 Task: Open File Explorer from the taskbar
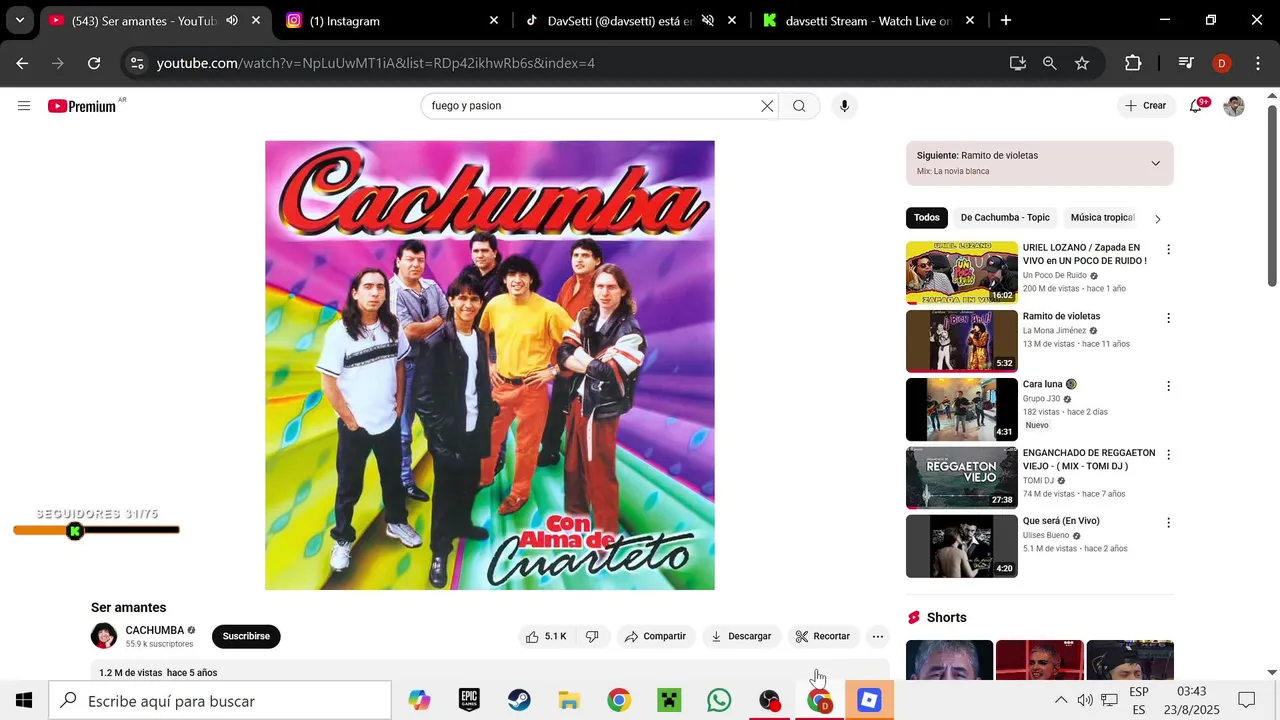569,700
